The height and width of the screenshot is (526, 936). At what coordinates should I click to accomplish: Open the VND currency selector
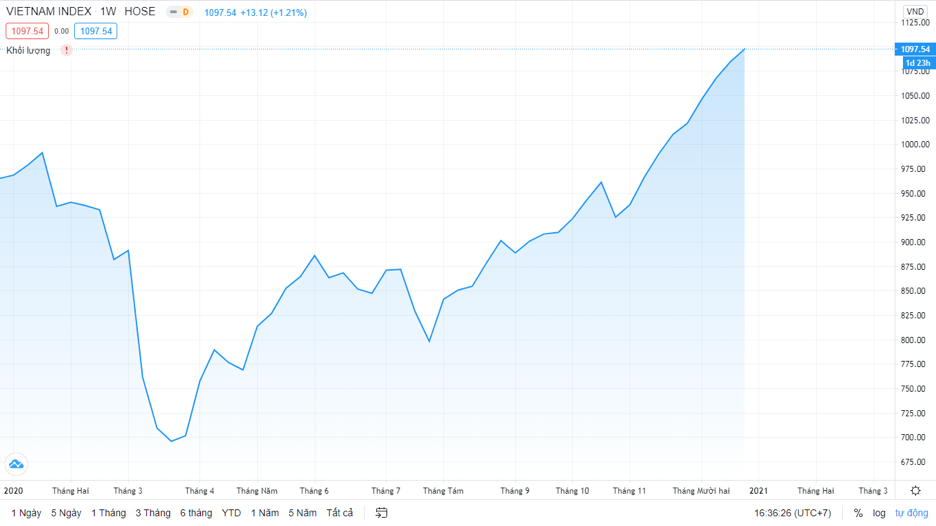914,11
